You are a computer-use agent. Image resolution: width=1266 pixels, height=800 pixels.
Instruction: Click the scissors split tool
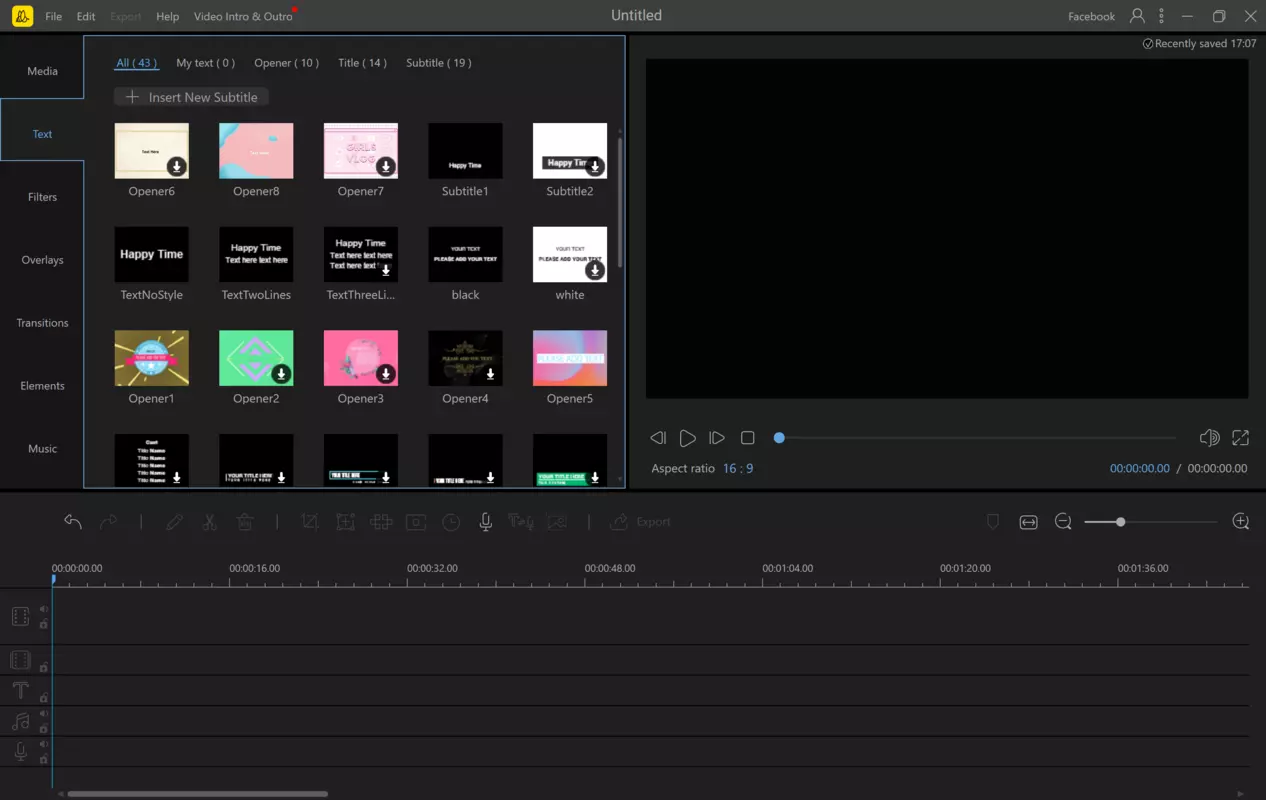click(x=209, y=522)
